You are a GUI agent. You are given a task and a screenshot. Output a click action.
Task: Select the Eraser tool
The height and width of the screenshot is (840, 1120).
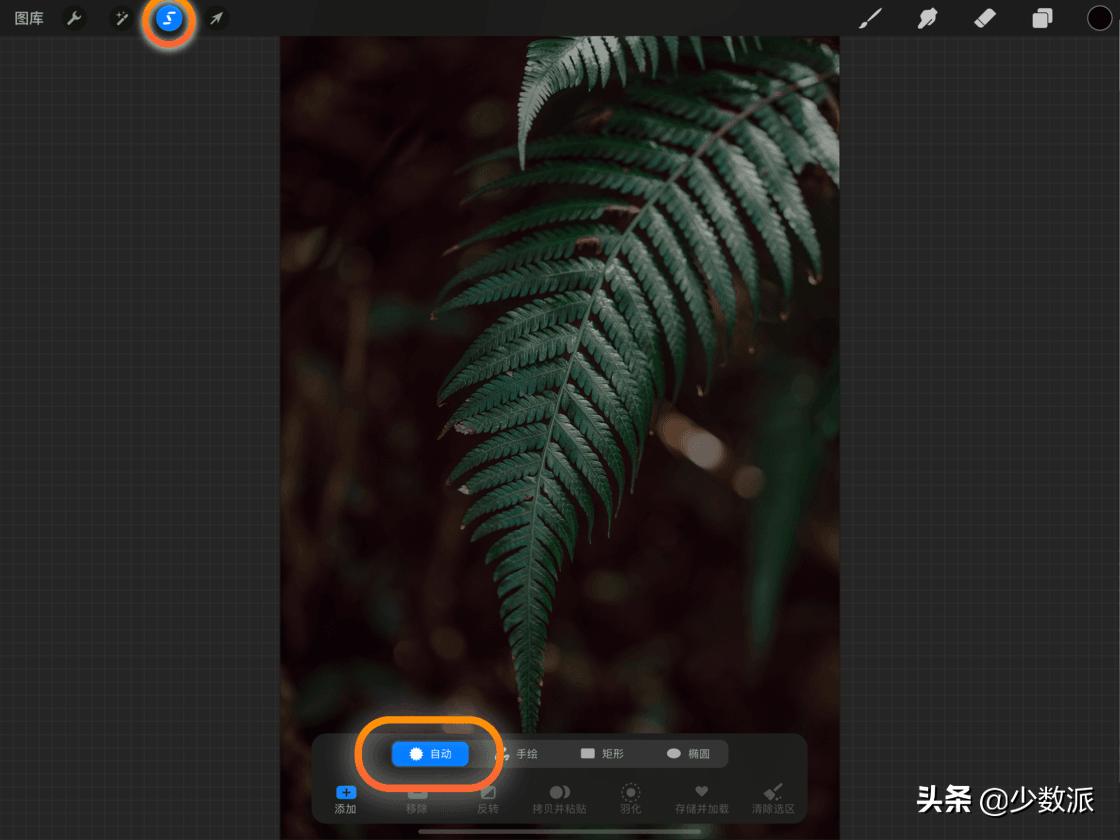[985, 18]
